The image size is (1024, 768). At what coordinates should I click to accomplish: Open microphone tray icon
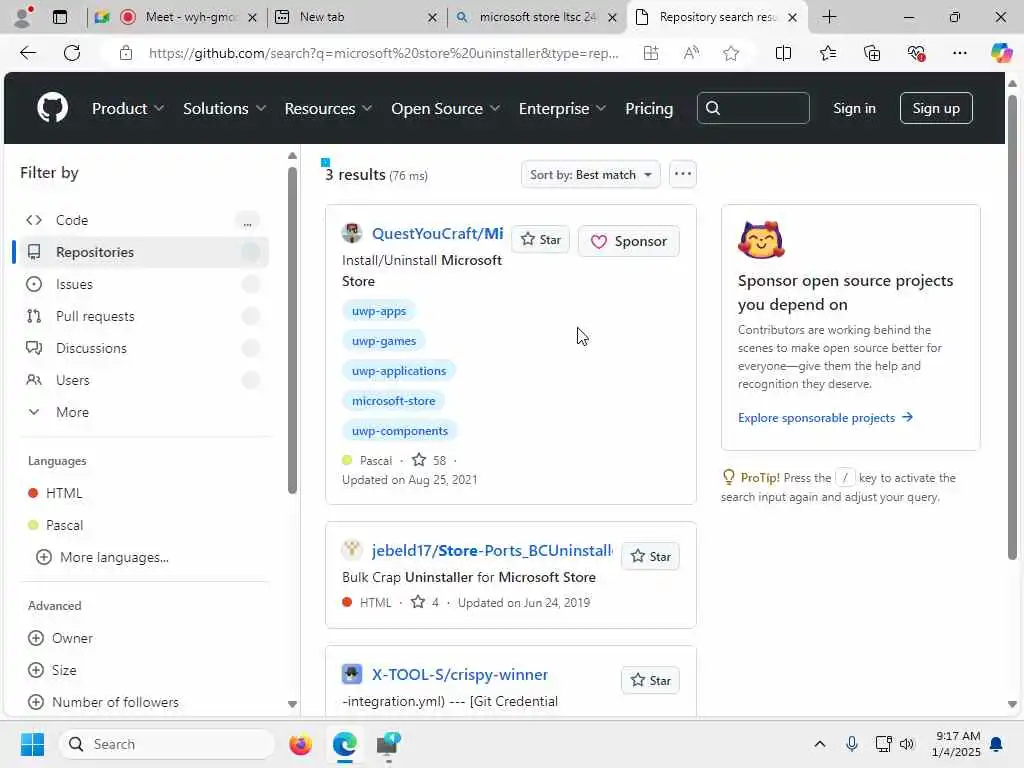(852, 744)
